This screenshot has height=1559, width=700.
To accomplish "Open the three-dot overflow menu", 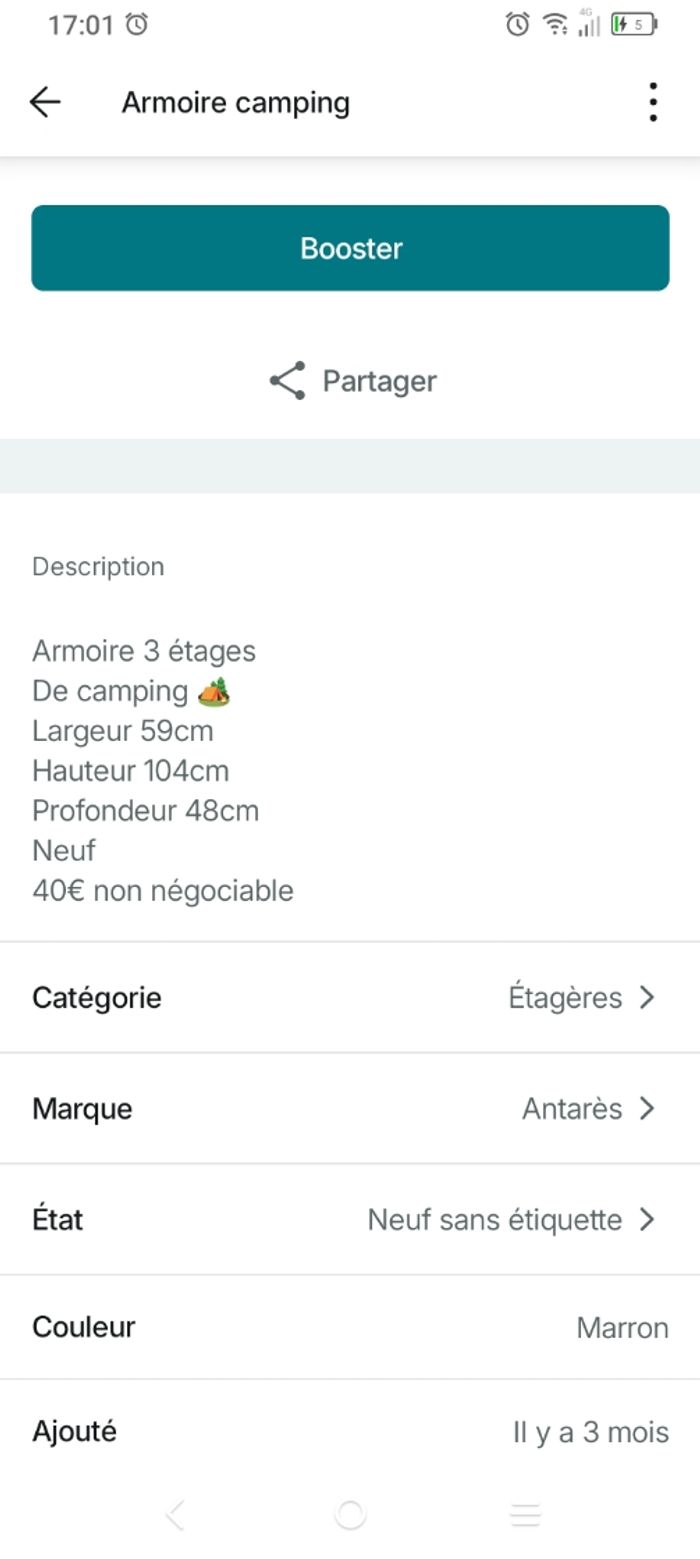I will coord(652,102).
